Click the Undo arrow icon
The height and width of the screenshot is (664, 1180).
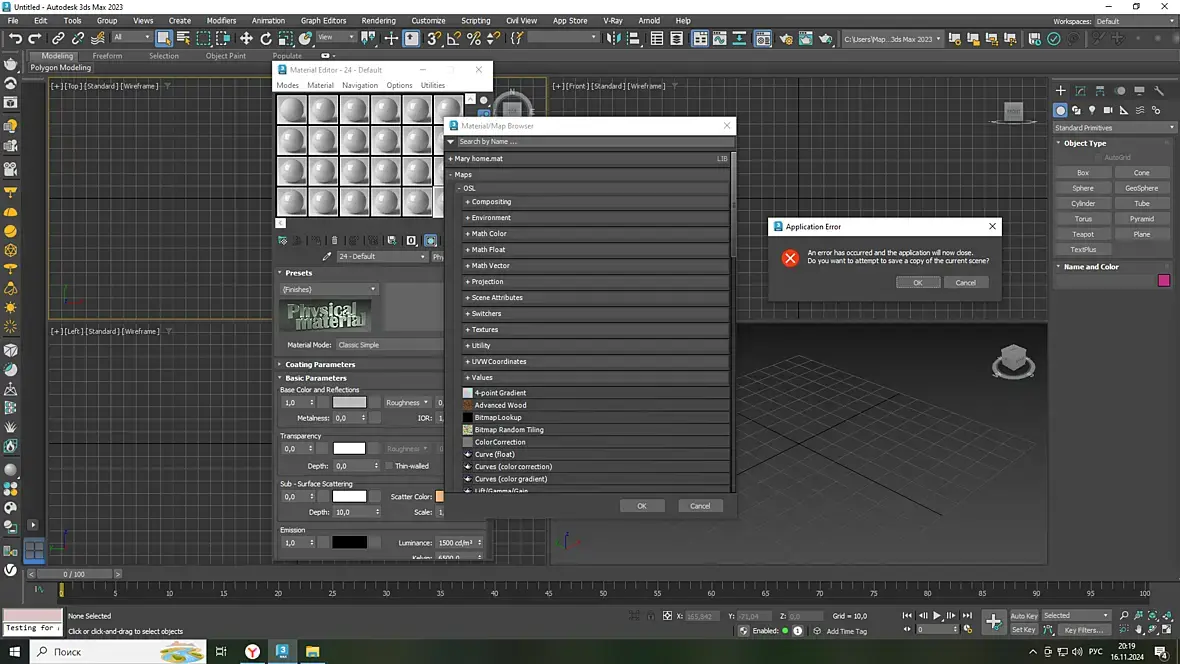[15, 38]
